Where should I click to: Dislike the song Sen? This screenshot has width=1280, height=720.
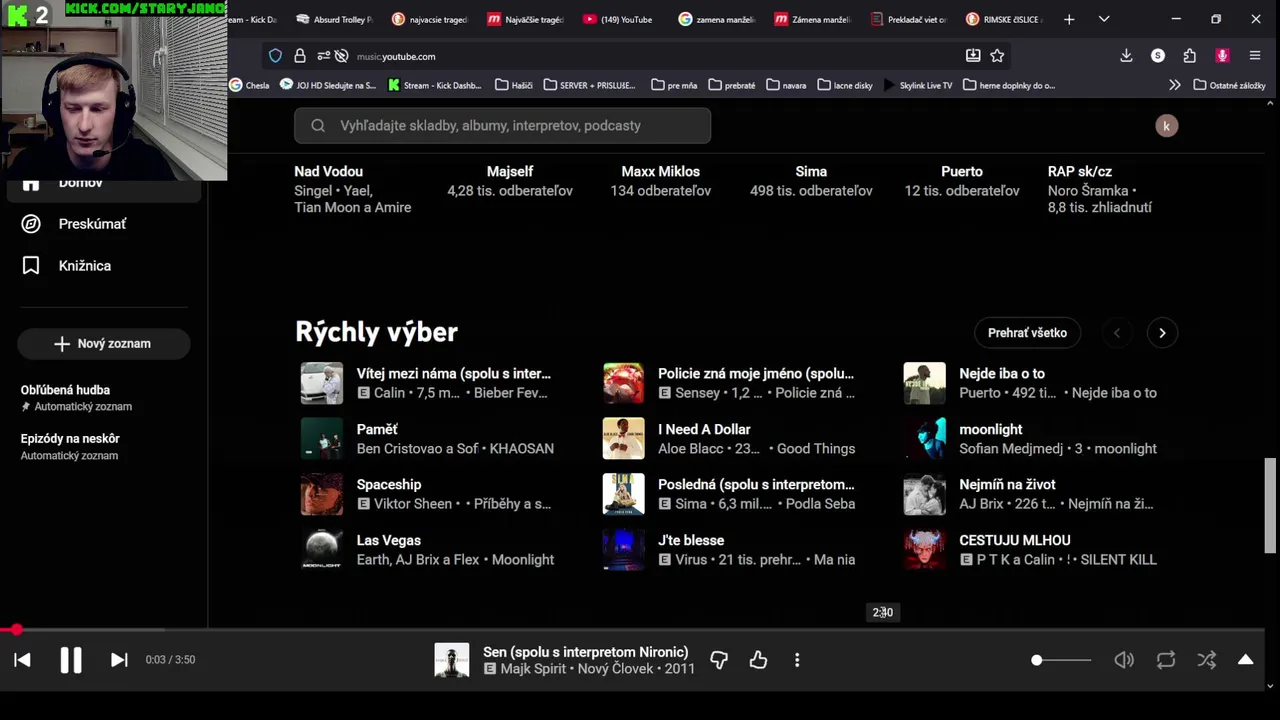pyautogui.click(x=719, y=660)
